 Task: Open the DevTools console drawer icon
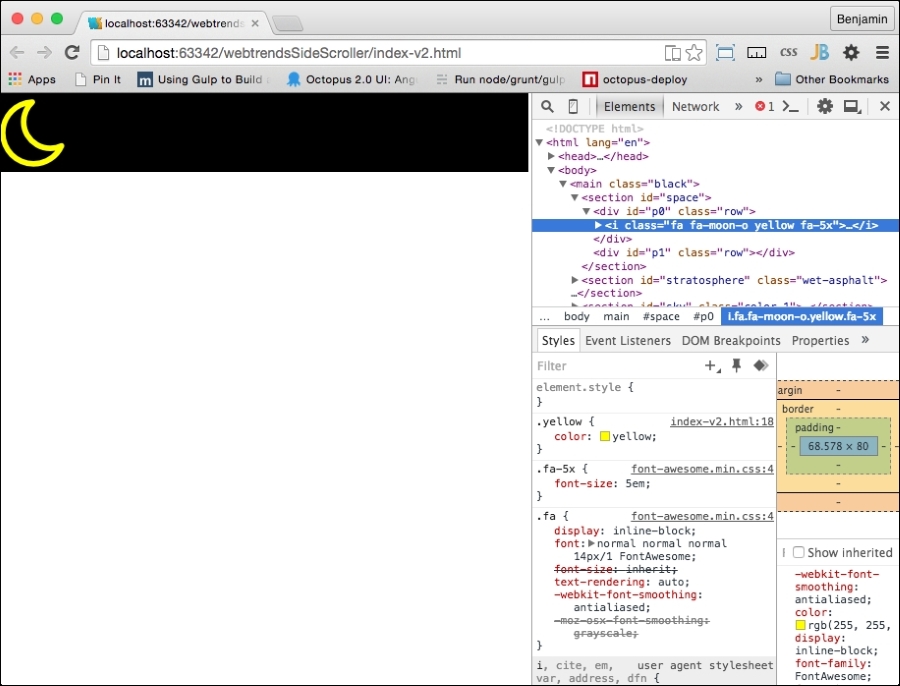[x=790, y=106]
